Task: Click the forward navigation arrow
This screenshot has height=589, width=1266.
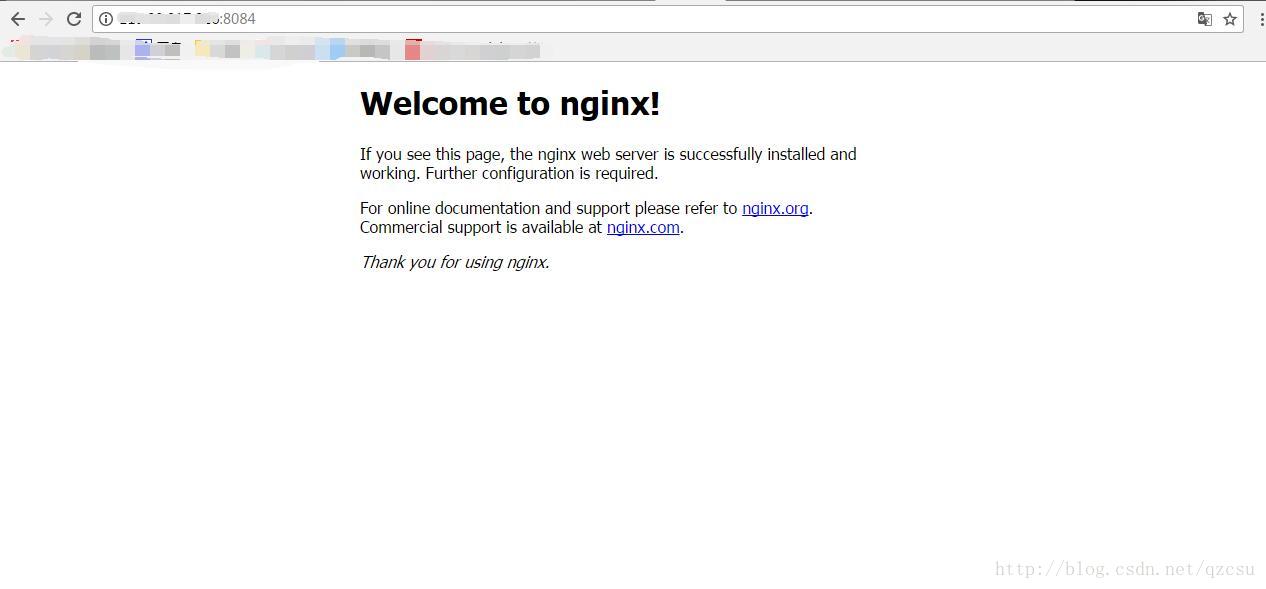Action: [46, 19]
